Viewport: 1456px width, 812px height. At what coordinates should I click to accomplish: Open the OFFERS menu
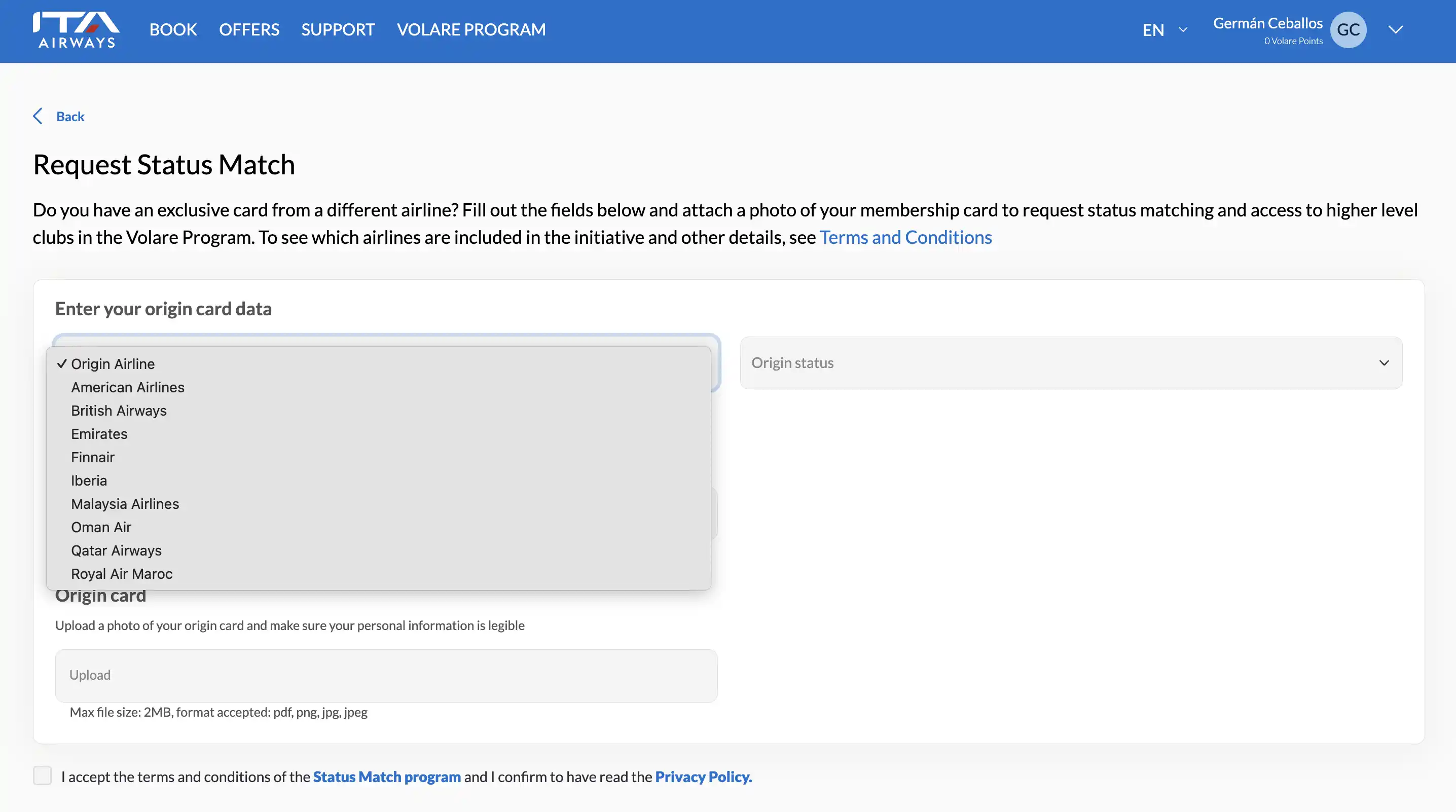pyautogui.click(x=249, y=29)
